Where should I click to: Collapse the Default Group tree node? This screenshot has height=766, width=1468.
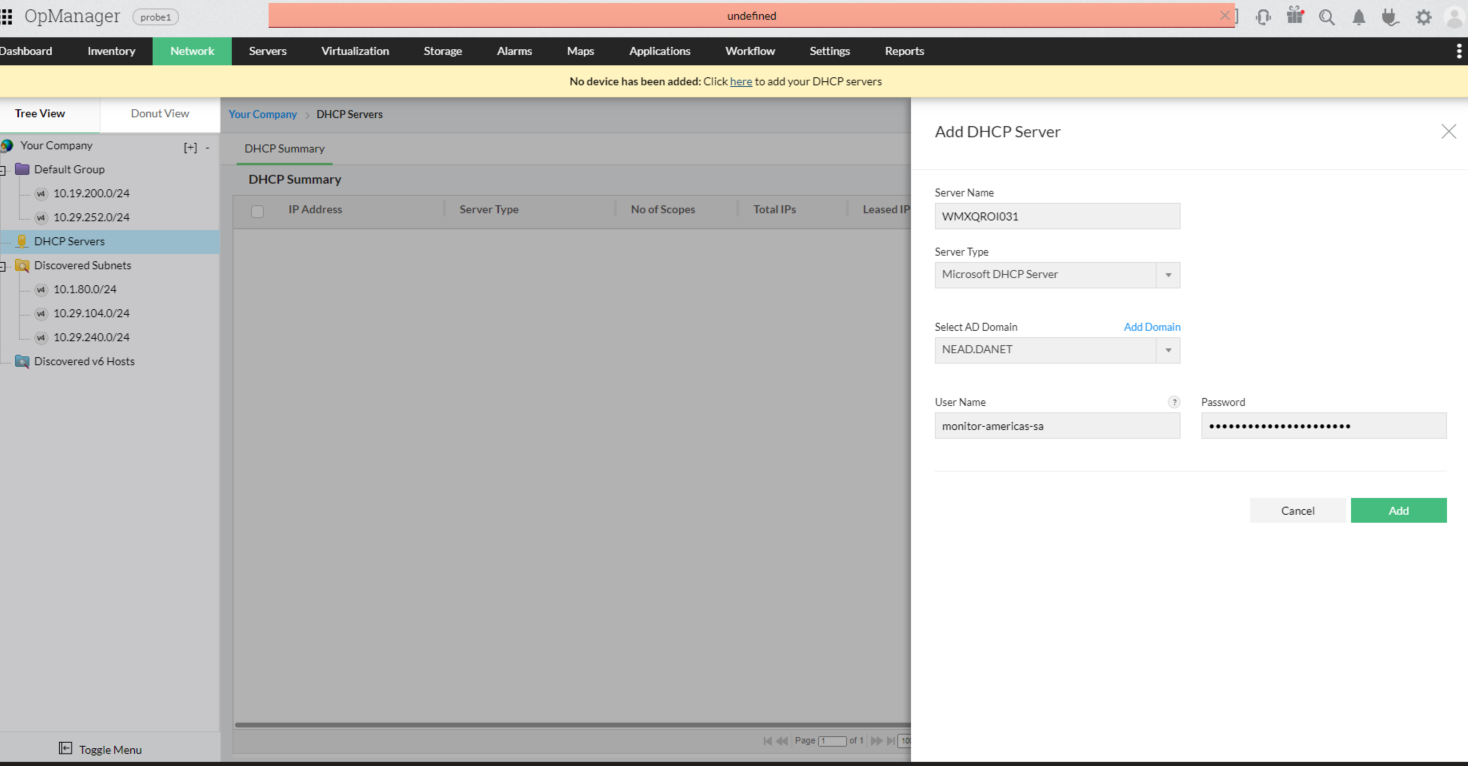point(3,170)
